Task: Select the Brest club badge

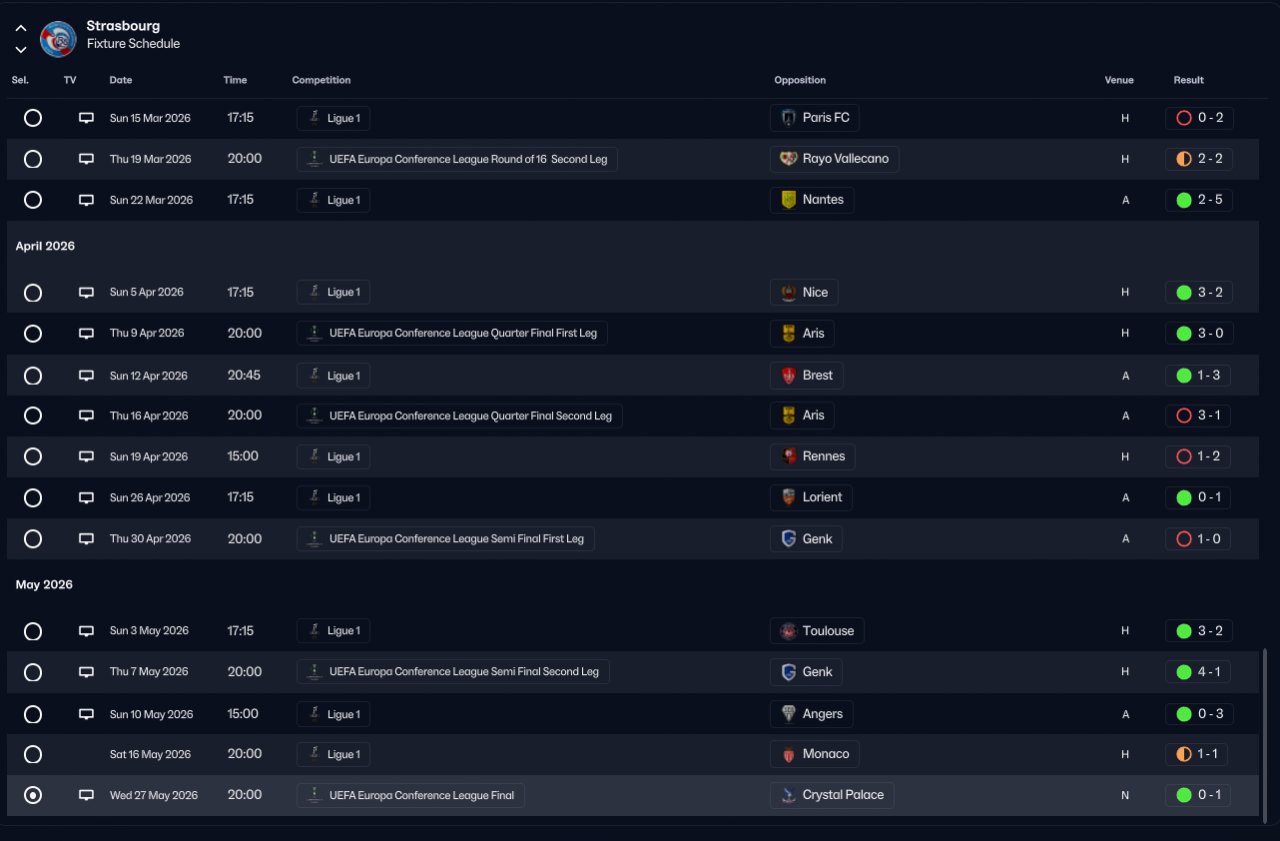Action: pos(789,376)
